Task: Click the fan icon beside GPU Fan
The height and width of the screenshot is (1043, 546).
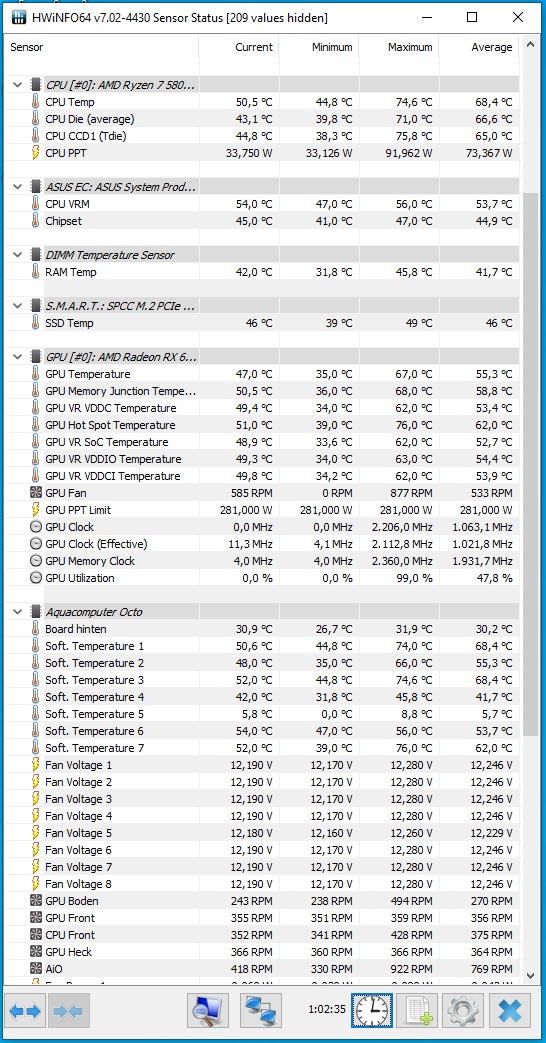Action: tap(36, 493)
